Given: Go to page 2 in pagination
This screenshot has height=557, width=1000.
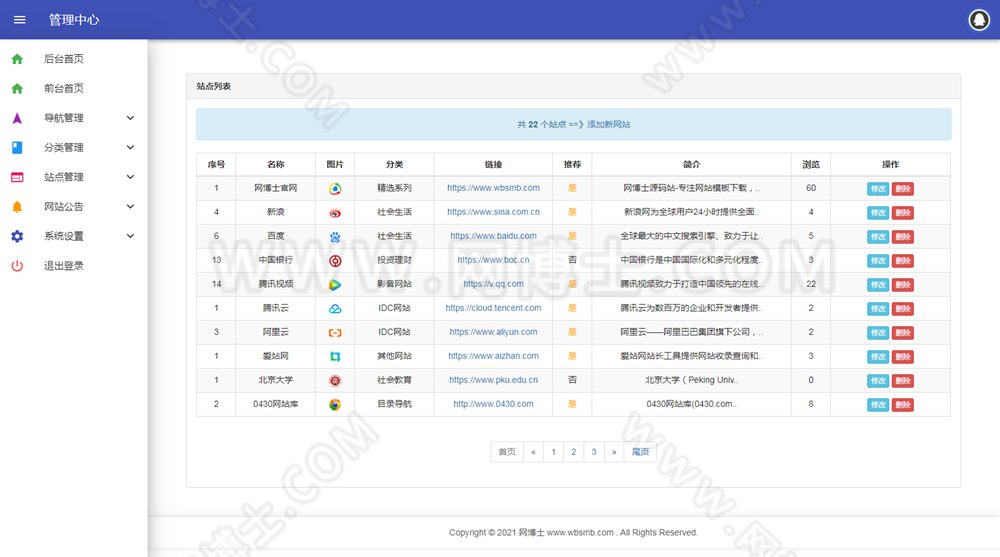Looking at the screenshot, I should [x=573, y=452].
